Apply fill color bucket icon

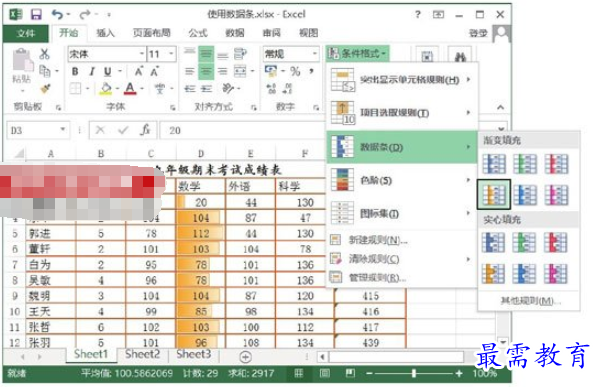click(106, 88)
